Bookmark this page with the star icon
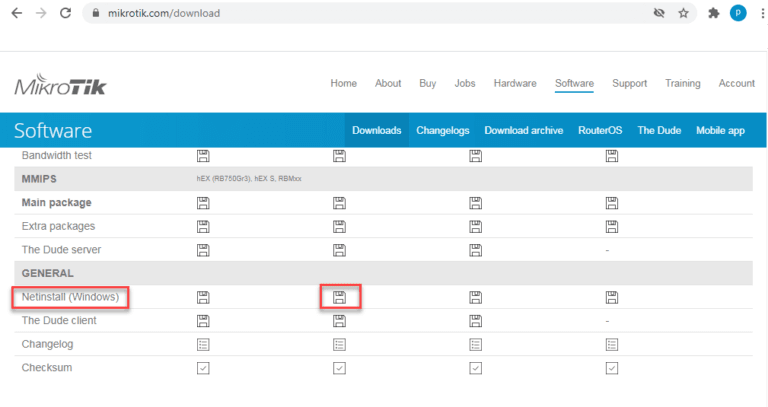This screenshot has height=407, width=768. [x=684, y=14]
